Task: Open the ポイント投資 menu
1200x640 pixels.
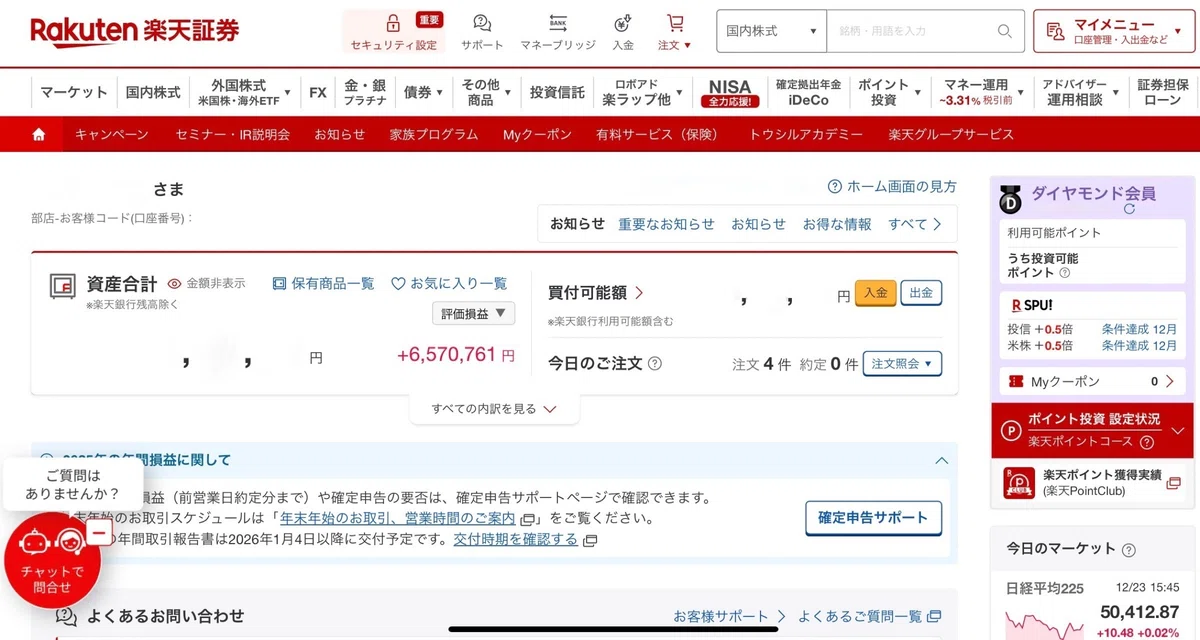Action: (x=889, y=92)
